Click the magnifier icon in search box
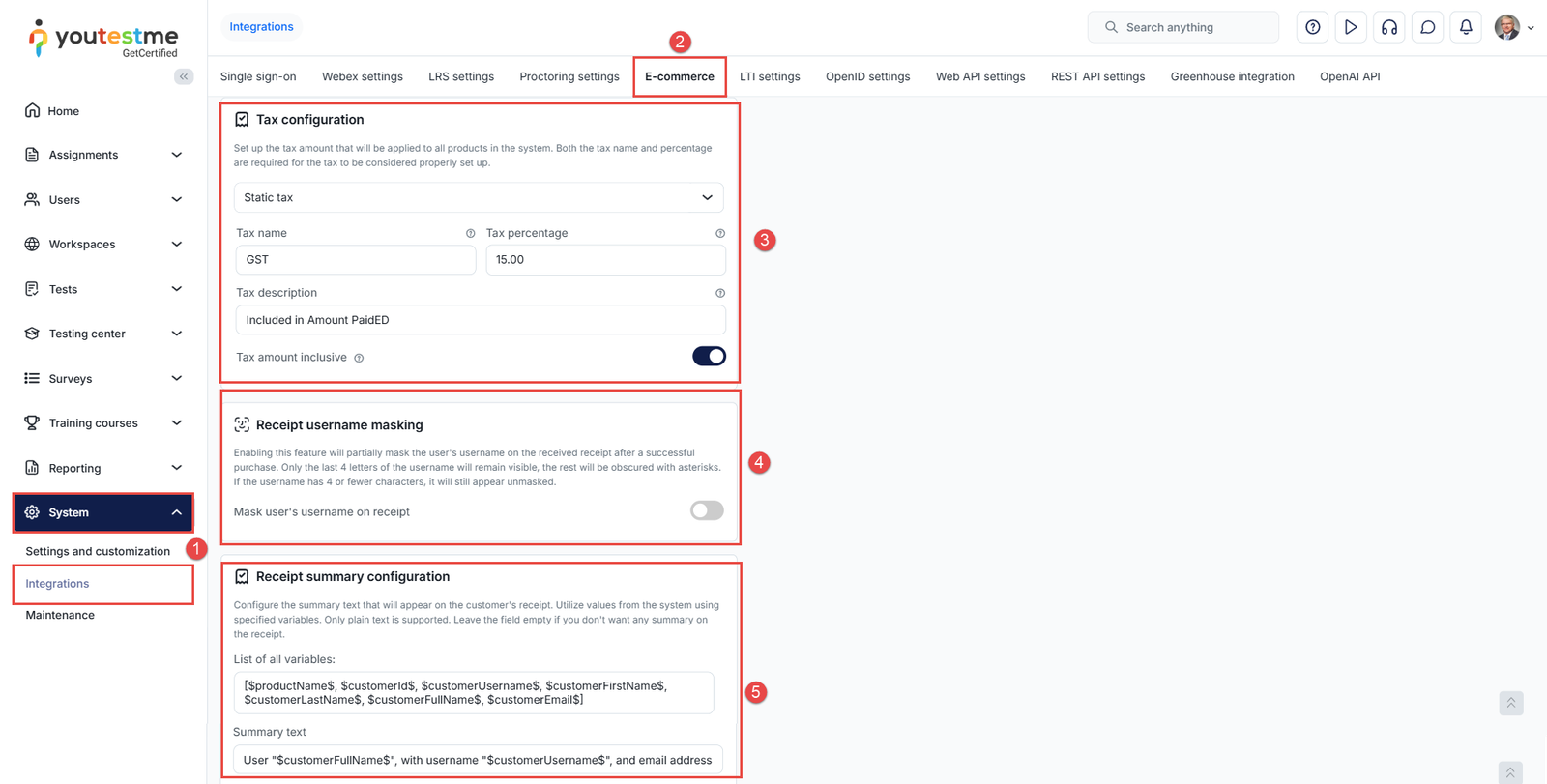 [x=1111, y=27]
